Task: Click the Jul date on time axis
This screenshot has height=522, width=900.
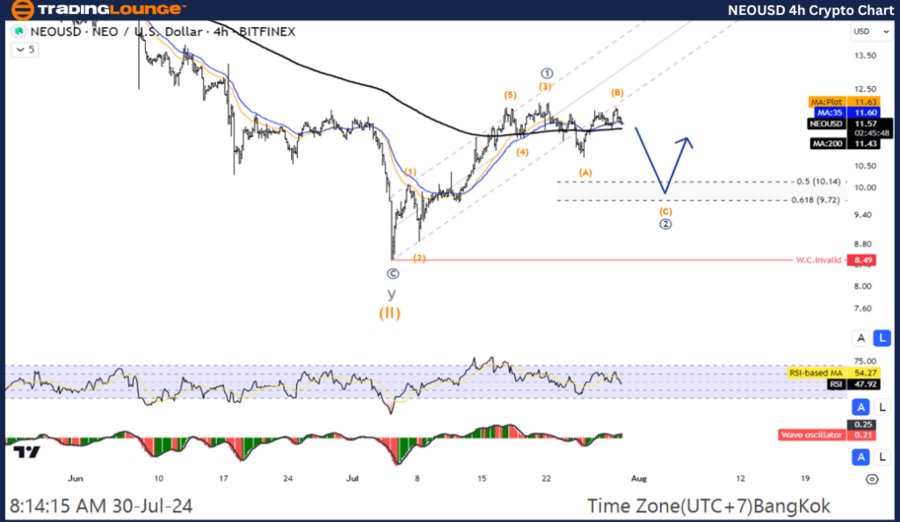Action: point(352,478)
